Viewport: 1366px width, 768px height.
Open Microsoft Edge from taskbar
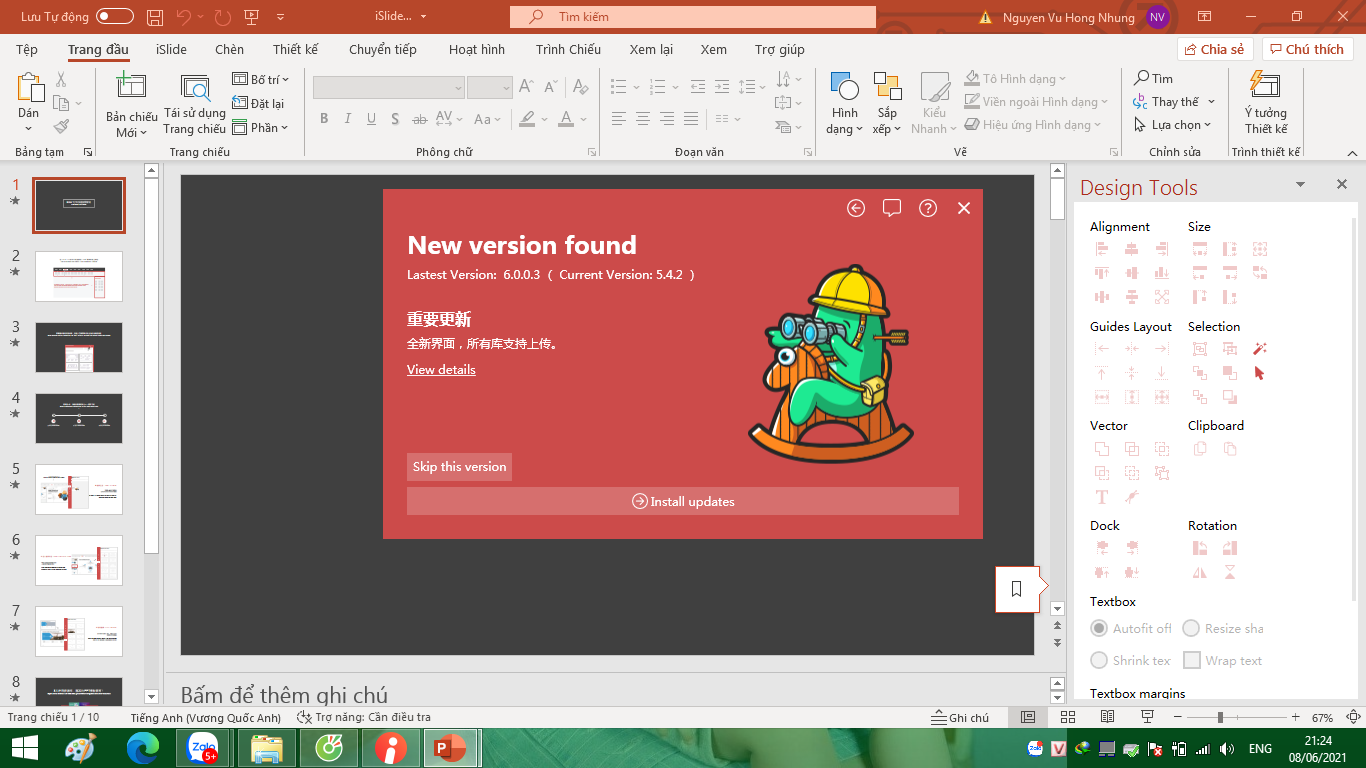click(143, 748)
